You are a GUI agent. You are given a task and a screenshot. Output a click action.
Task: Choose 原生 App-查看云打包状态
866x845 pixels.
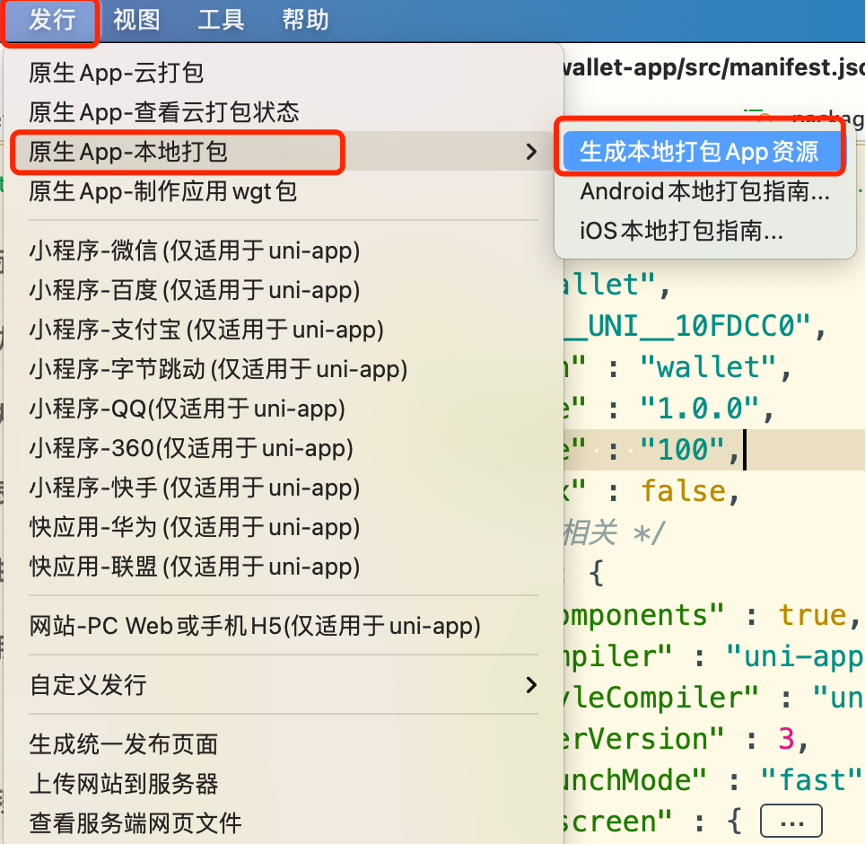click(x=283, y=112)
